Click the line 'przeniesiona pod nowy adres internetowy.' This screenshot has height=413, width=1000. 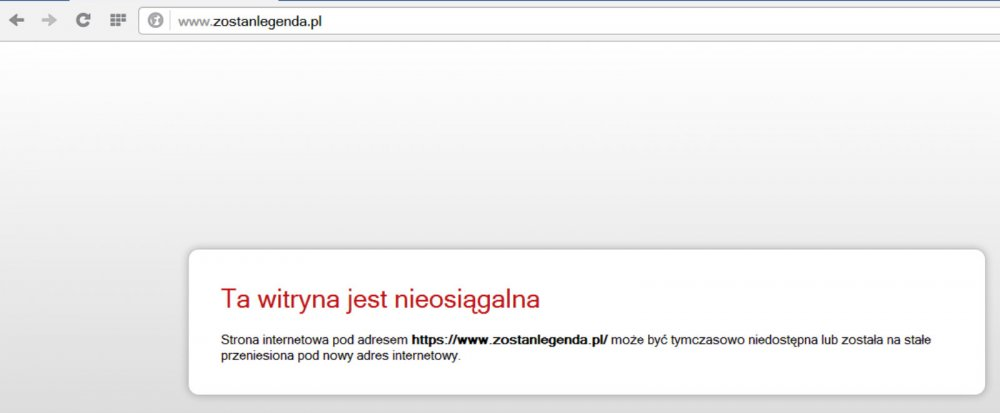[x=340, y=356]
